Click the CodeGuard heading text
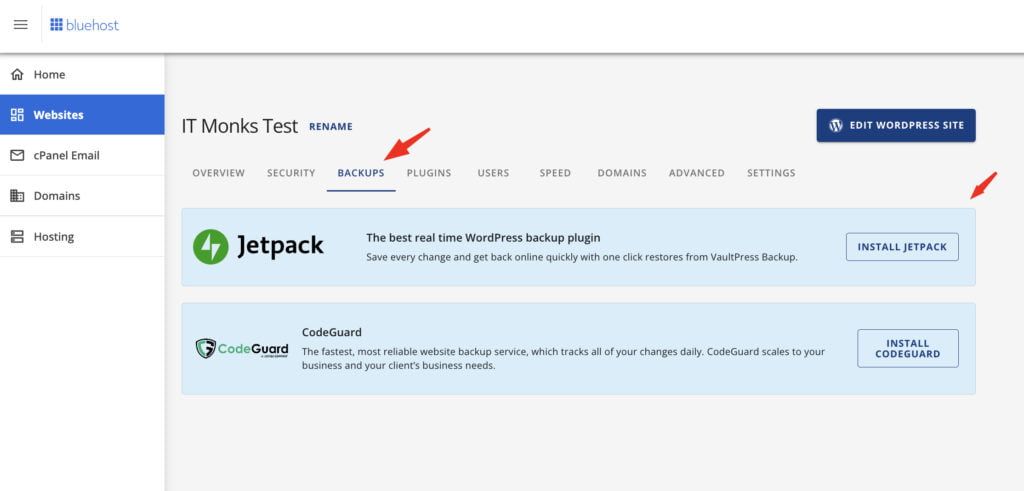The image size is (1024, 491). 332,332
